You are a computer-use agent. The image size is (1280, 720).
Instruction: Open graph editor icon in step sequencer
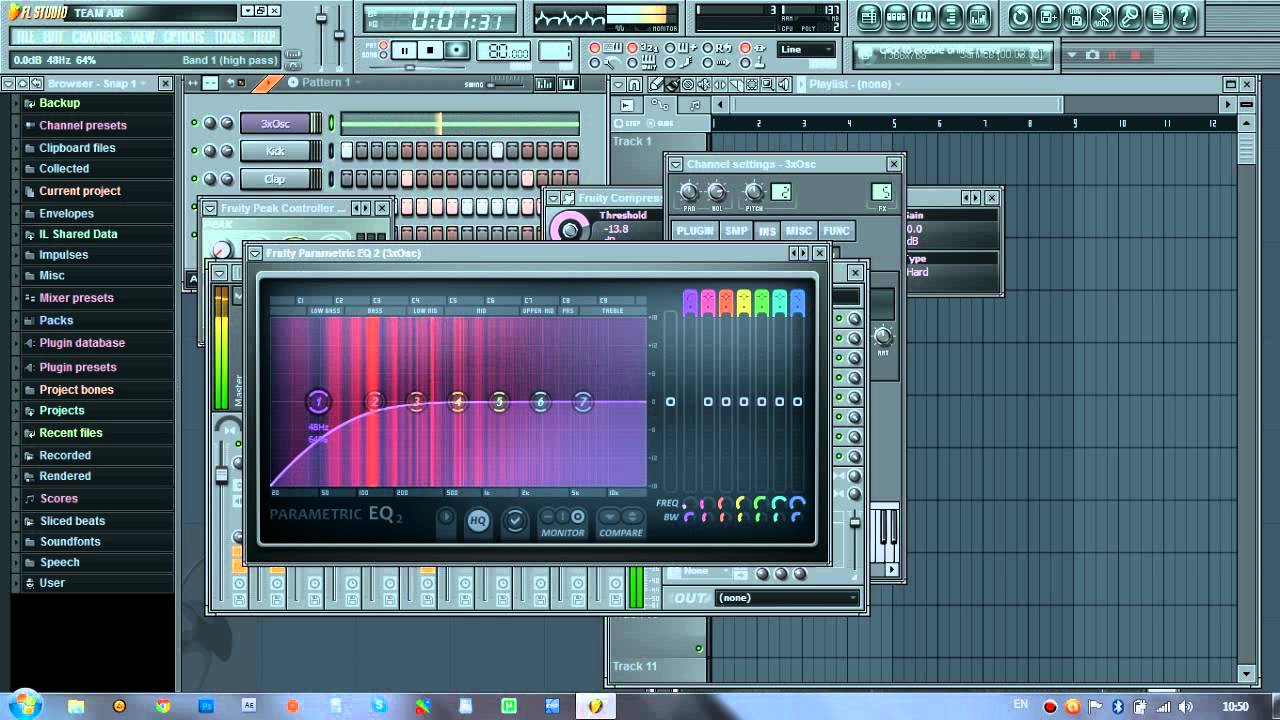[544, 84]
